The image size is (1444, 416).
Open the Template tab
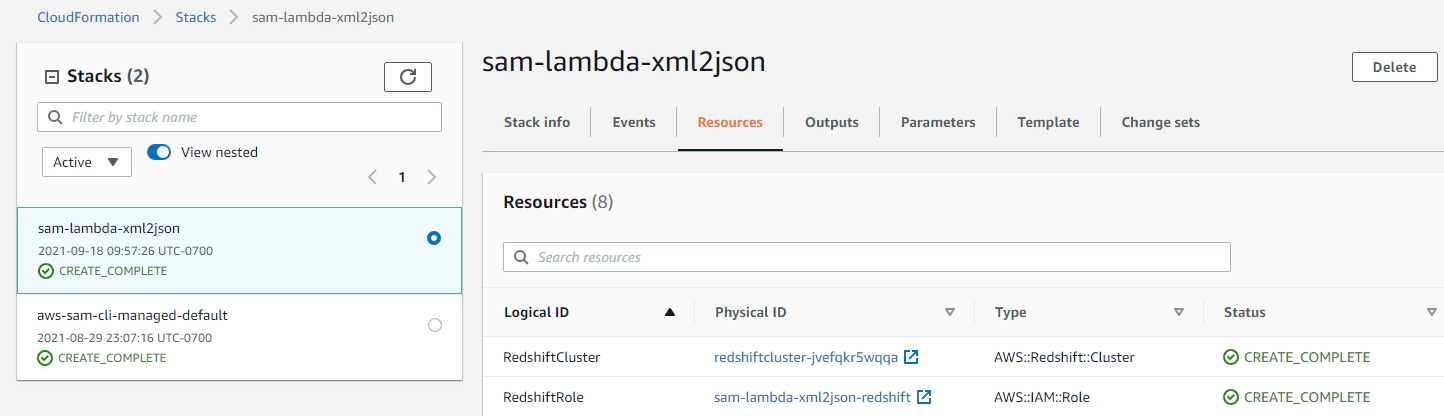click(x=1048, y=122)
